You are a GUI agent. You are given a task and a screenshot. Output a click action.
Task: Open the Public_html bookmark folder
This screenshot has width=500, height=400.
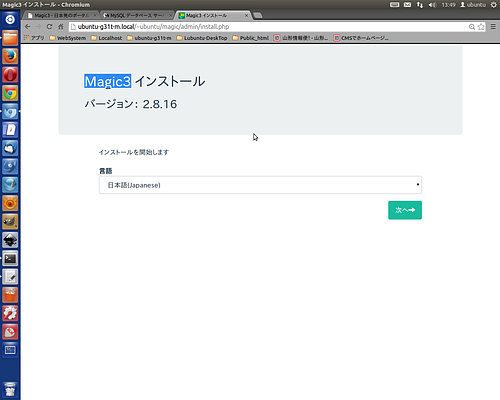click(x=251, y=38)
